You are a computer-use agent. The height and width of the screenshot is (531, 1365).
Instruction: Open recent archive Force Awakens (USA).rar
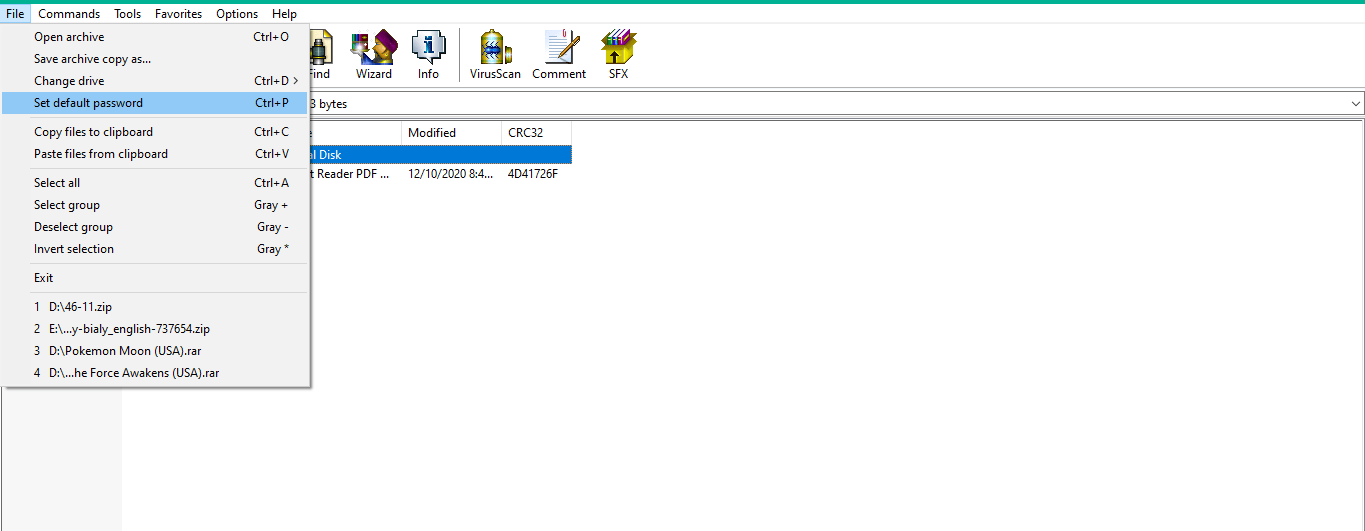point(155,373)
